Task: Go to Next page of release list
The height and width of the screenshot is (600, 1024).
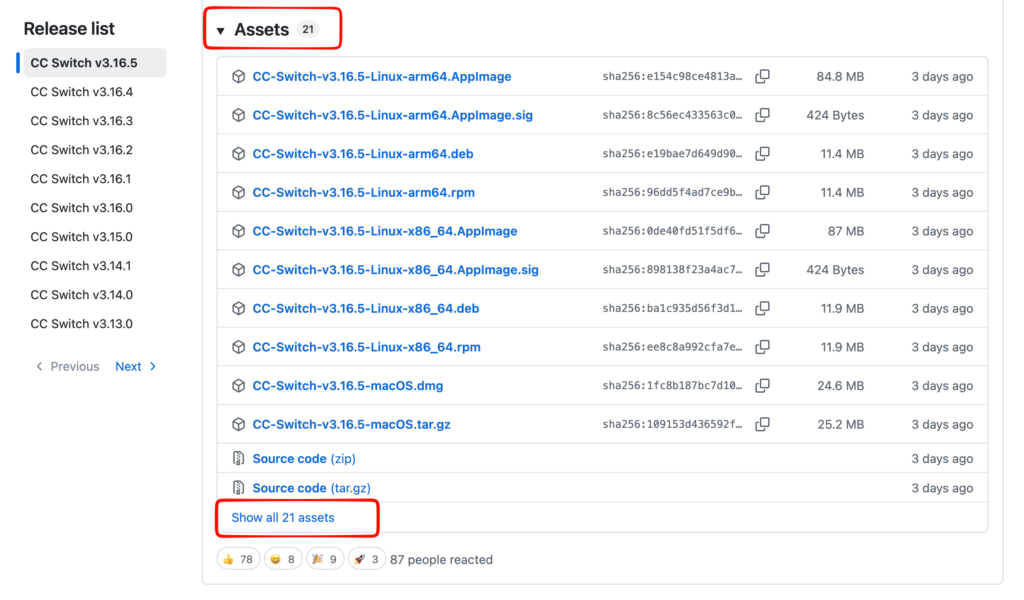Action: point(135,366)
